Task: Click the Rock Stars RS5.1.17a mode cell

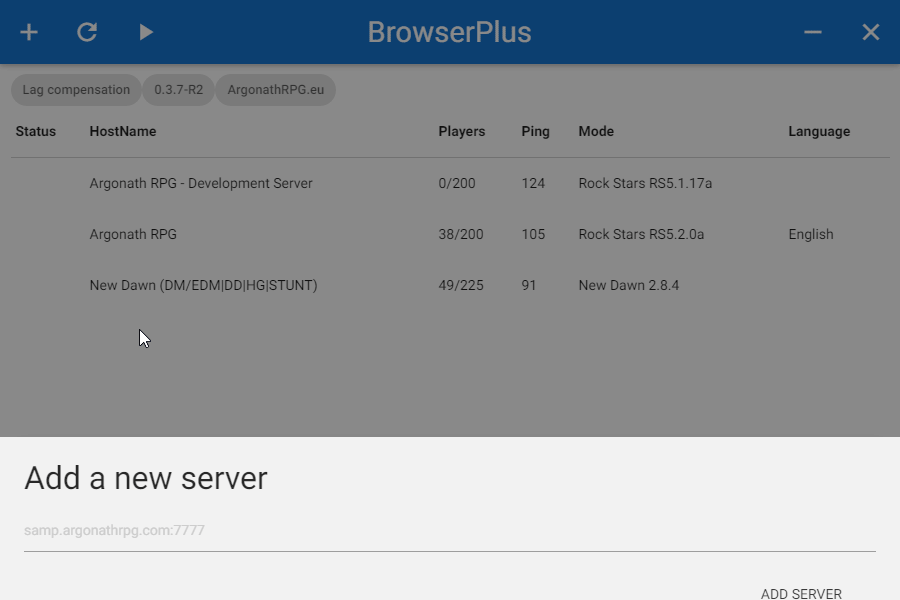Action: pyautogui.click(x=645, y=183)
